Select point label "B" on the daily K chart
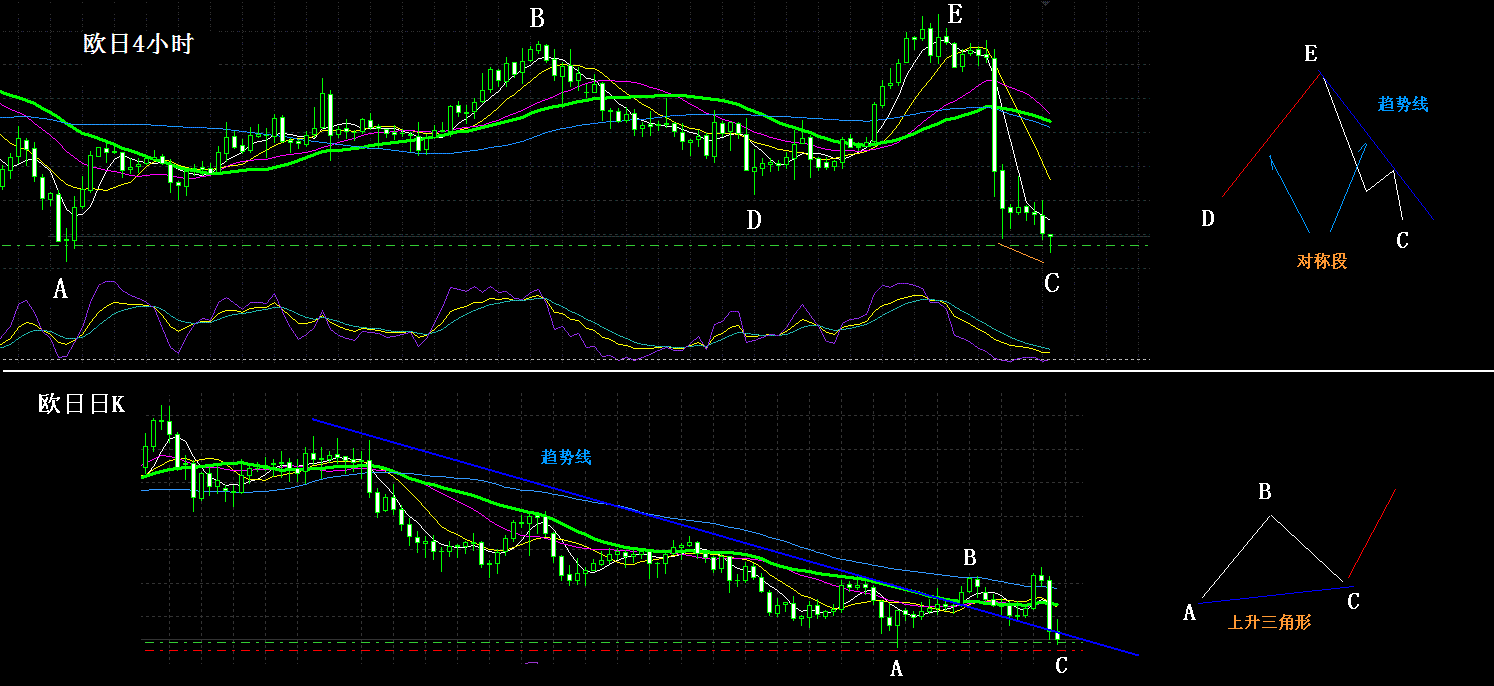Image resolution: width=1494 pixels, height=686 pixels. (x=969, y=557)
